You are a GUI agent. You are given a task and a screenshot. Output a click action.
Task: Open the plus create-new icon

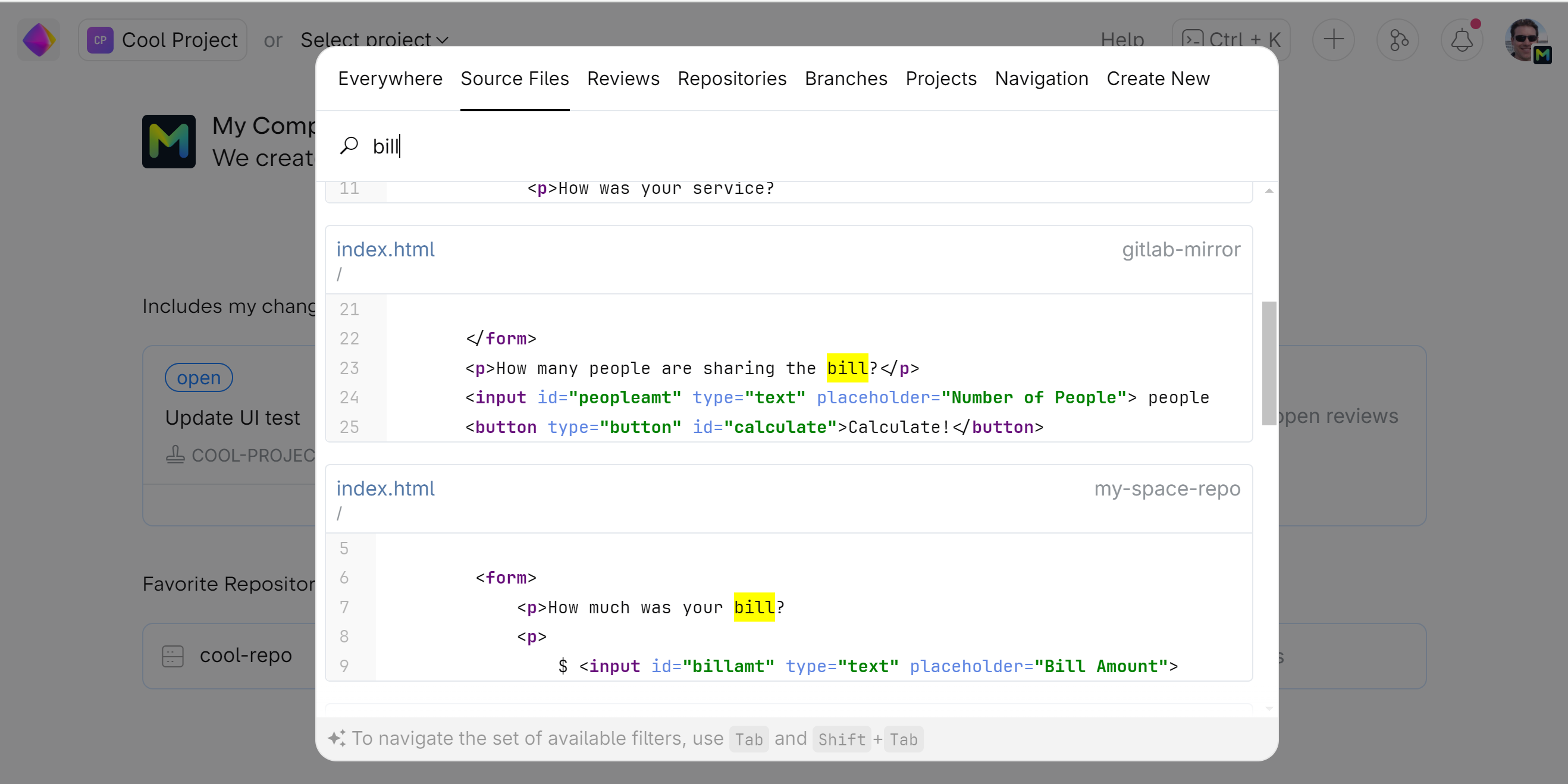[x=1333, y=40]
